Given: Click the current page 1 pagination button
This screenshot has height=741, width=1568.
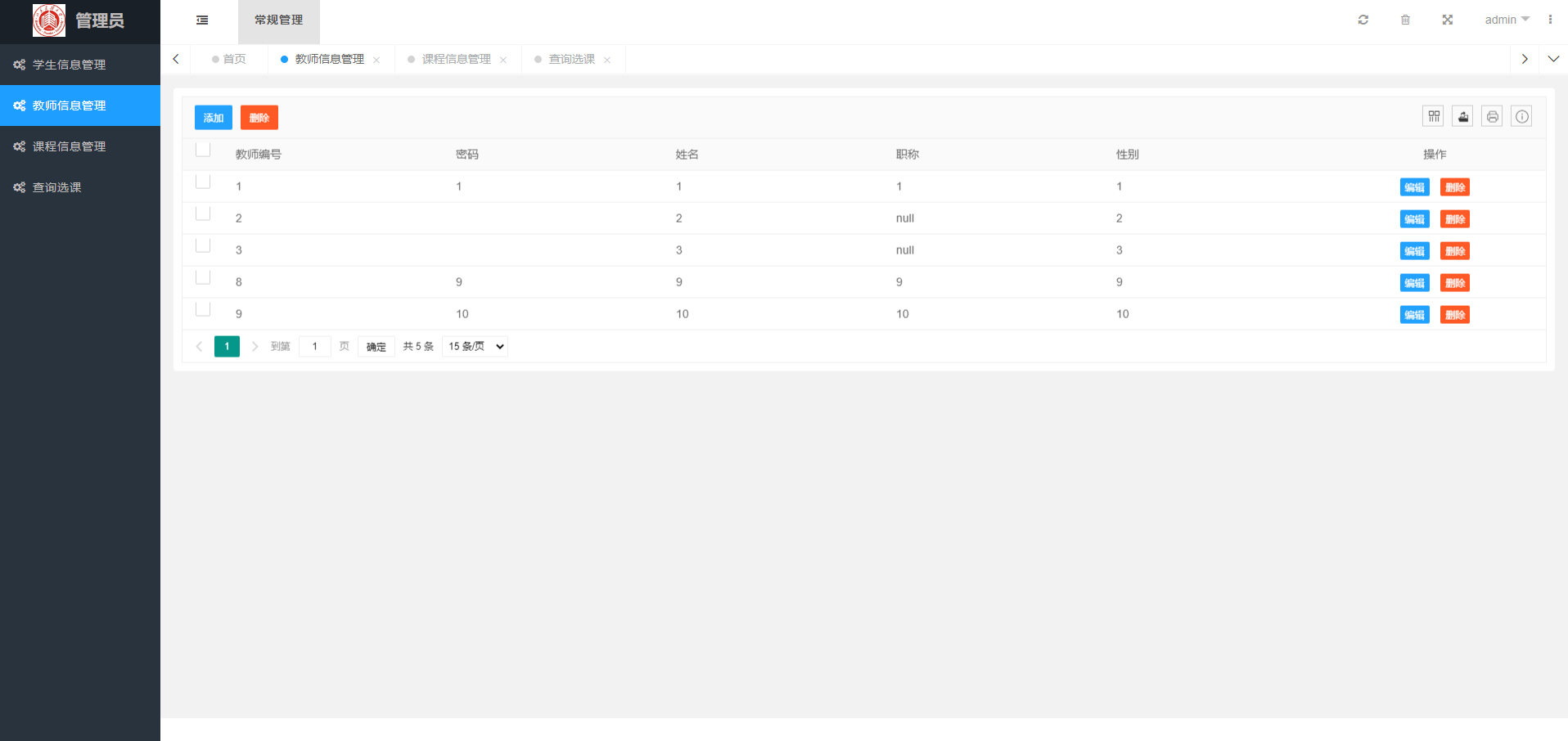Looking at the screenshot, I should point(227,347).
